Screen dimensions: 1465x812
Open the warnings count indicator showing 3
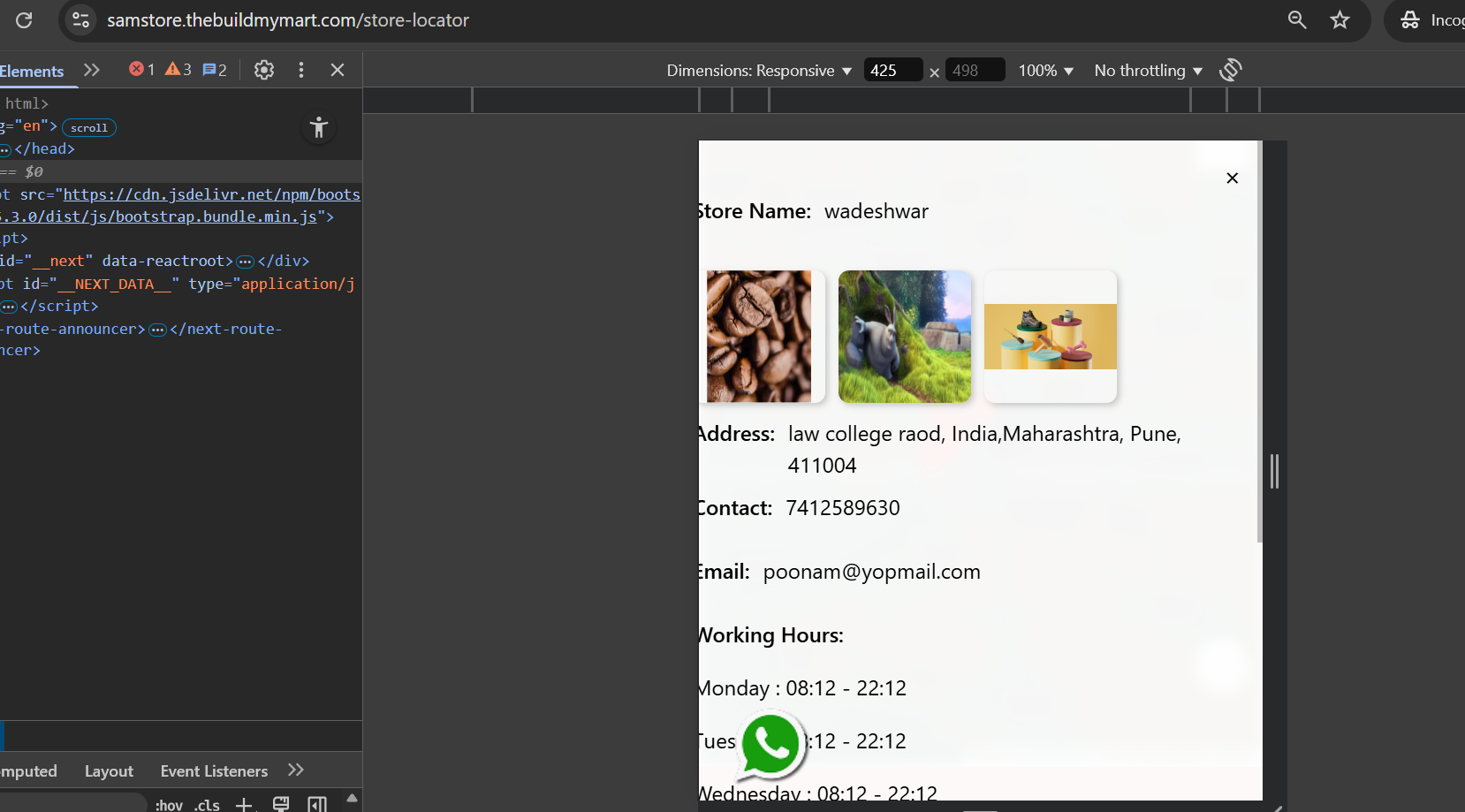(178, 69)
